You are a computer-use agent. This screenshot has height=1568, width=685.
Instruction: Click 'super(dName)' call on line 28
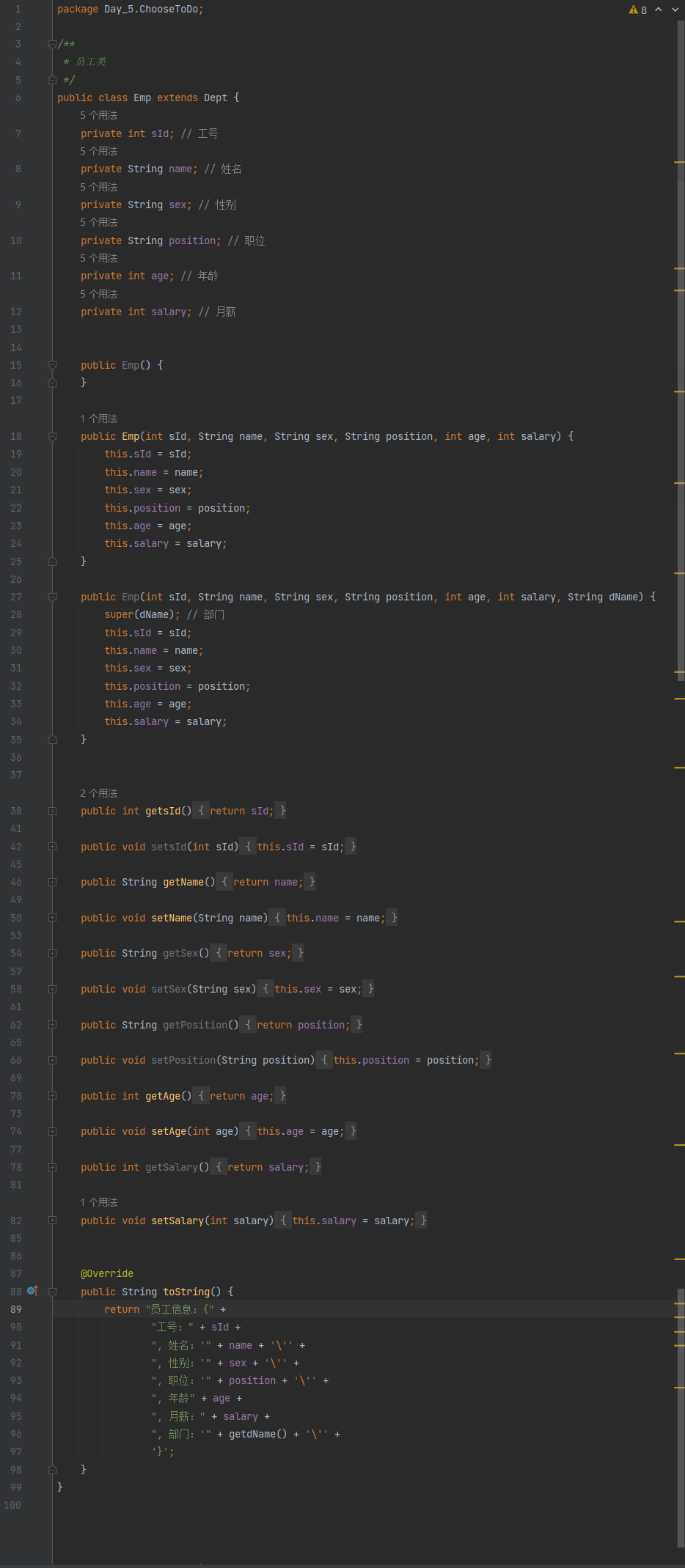[139, 614]
